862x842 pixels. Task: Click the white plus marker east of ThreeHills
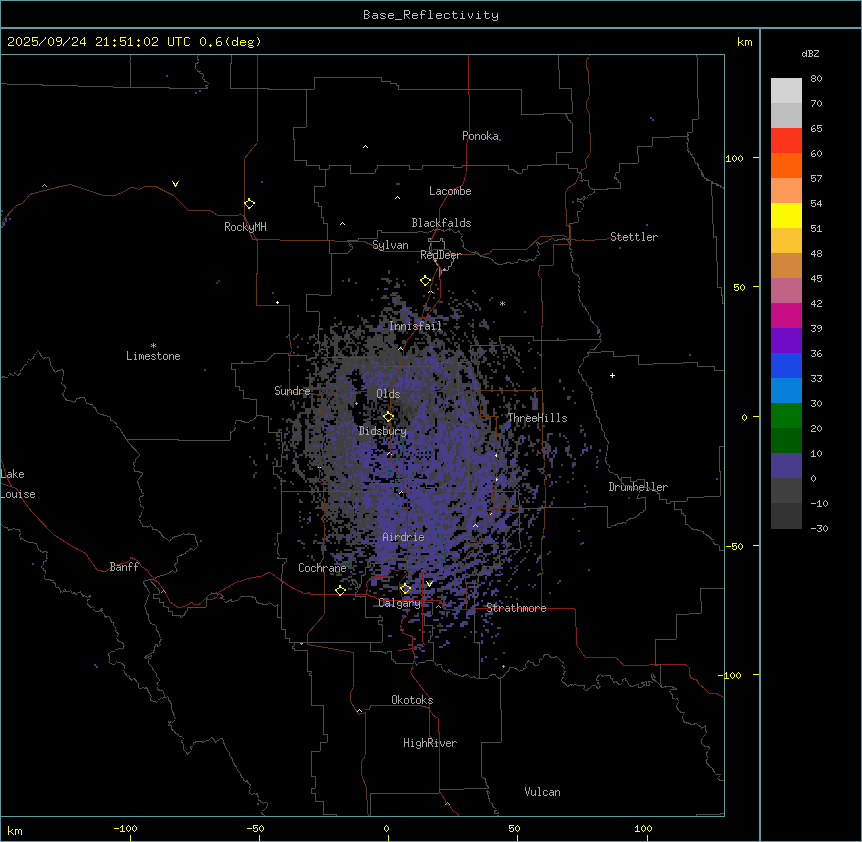612,375
